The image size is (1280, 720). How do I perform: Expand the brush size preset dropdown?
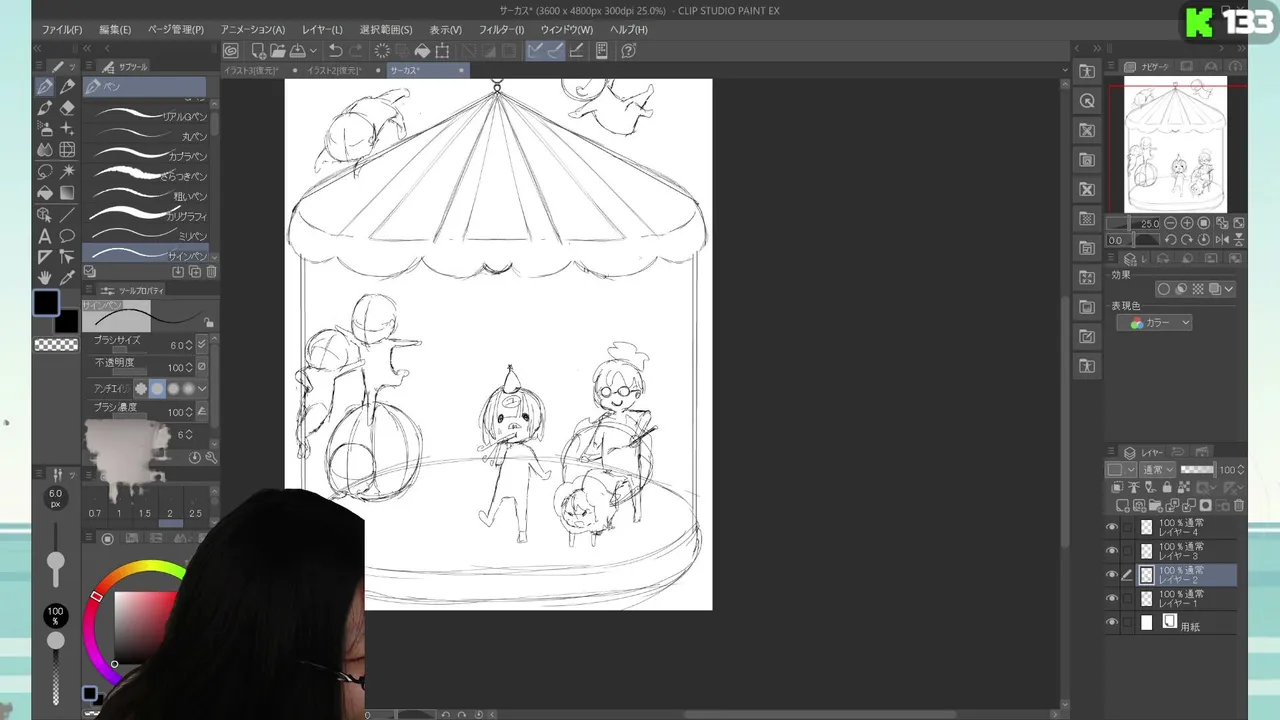tap(202, 345)
